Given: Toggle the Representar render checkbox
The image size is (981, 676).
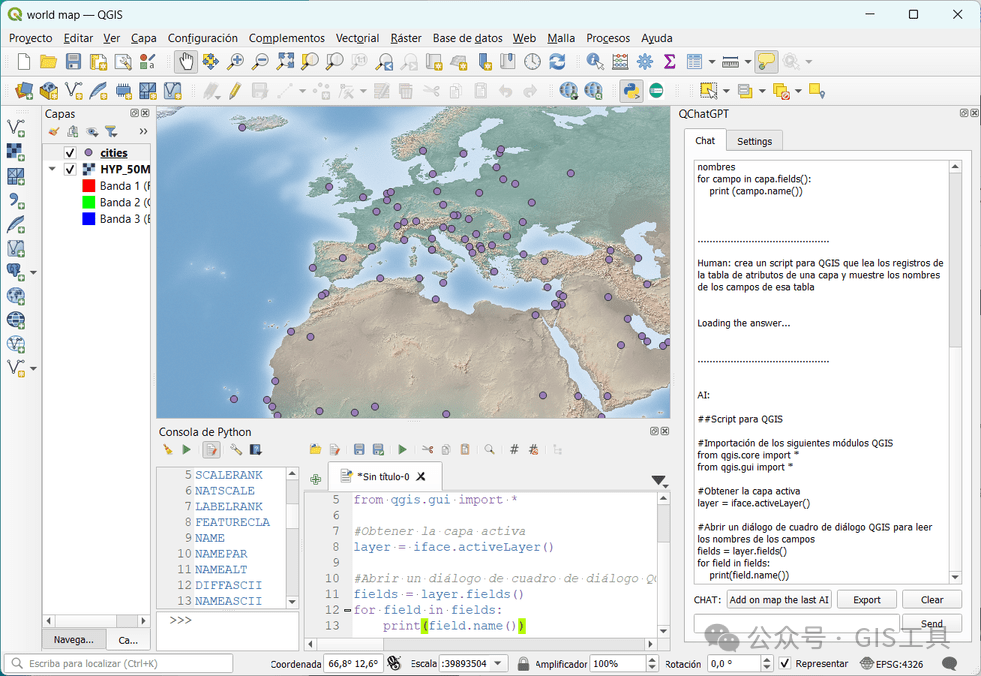Looking at the screenshot, I should pyautogui.click(x=785, y=663).
